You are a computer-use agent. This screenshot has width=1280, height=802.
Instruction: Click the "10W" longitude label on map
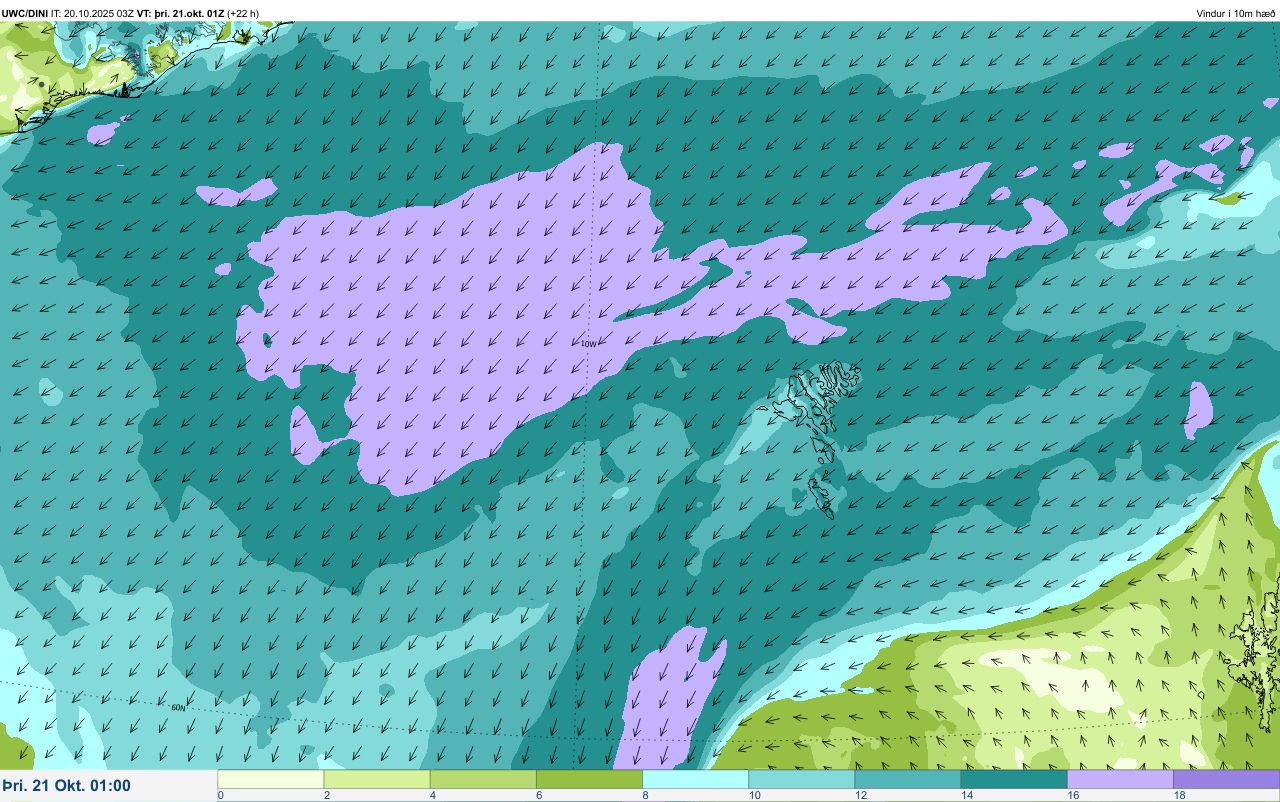(x=588, y=344)
